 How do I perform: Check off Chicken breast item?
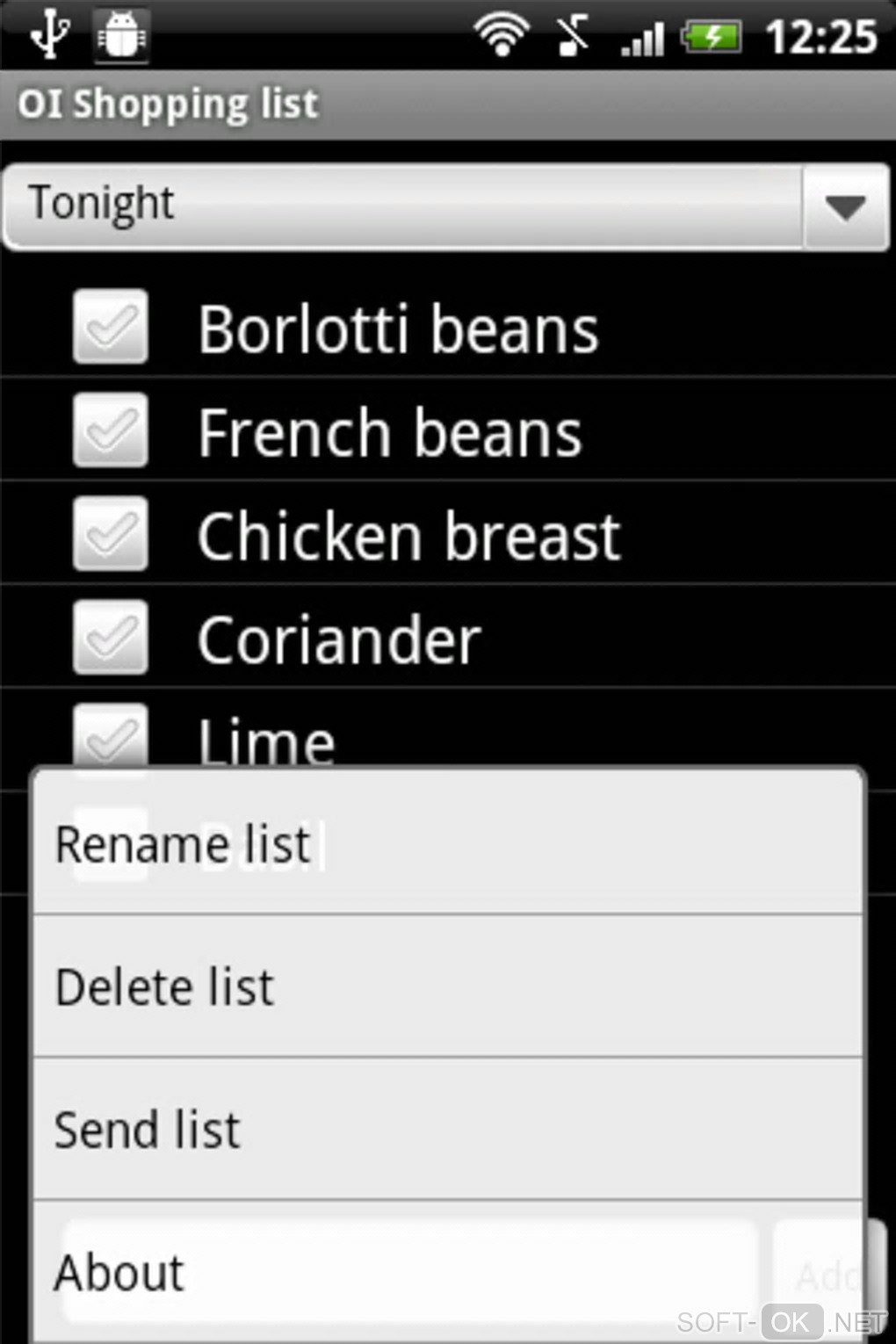coord(111,534)
